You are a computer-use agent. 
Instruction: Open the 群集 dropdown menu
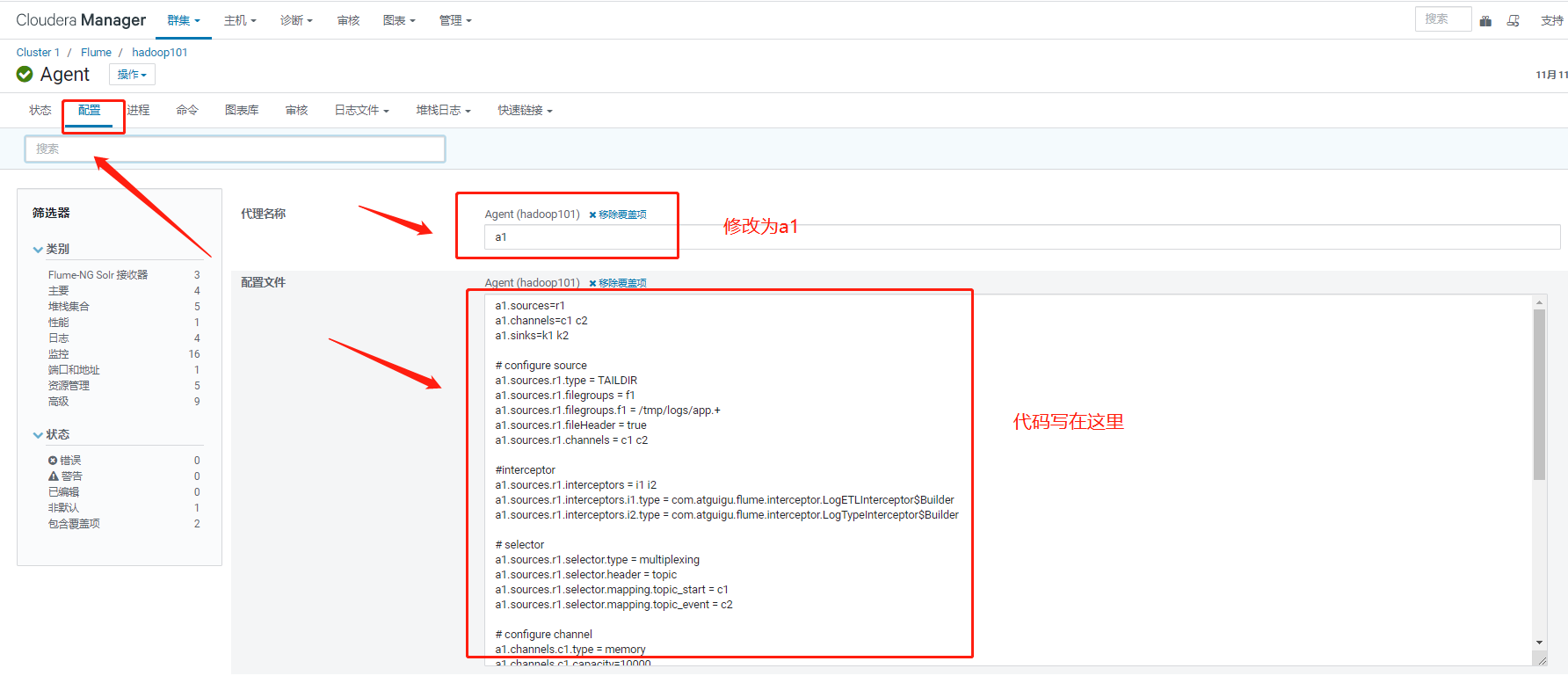(184, 20)
